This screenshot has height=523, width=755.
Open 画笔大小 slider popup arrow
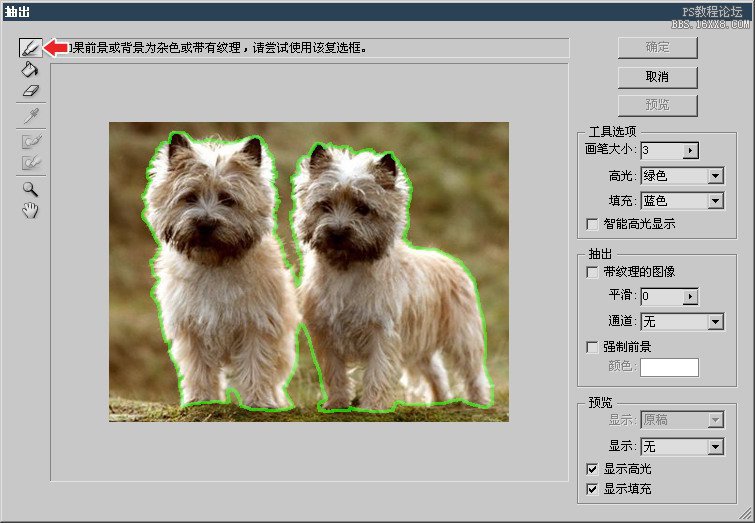690,151
